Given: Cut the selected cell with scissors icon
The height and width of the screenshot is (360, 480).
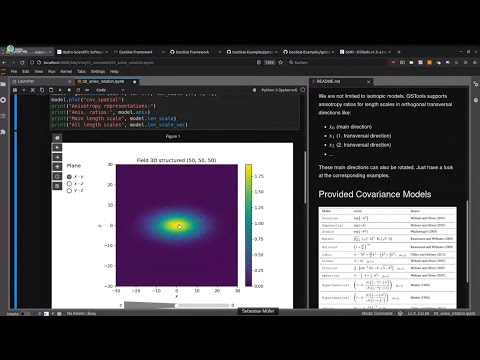Looking at the screenshot, I should tap(33, 90).
